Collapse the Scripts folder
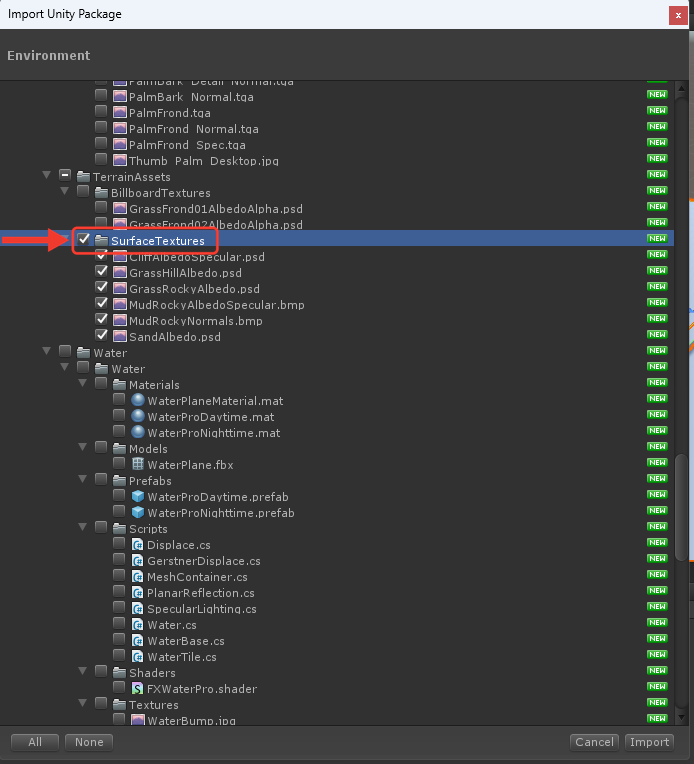 (83, 527)
